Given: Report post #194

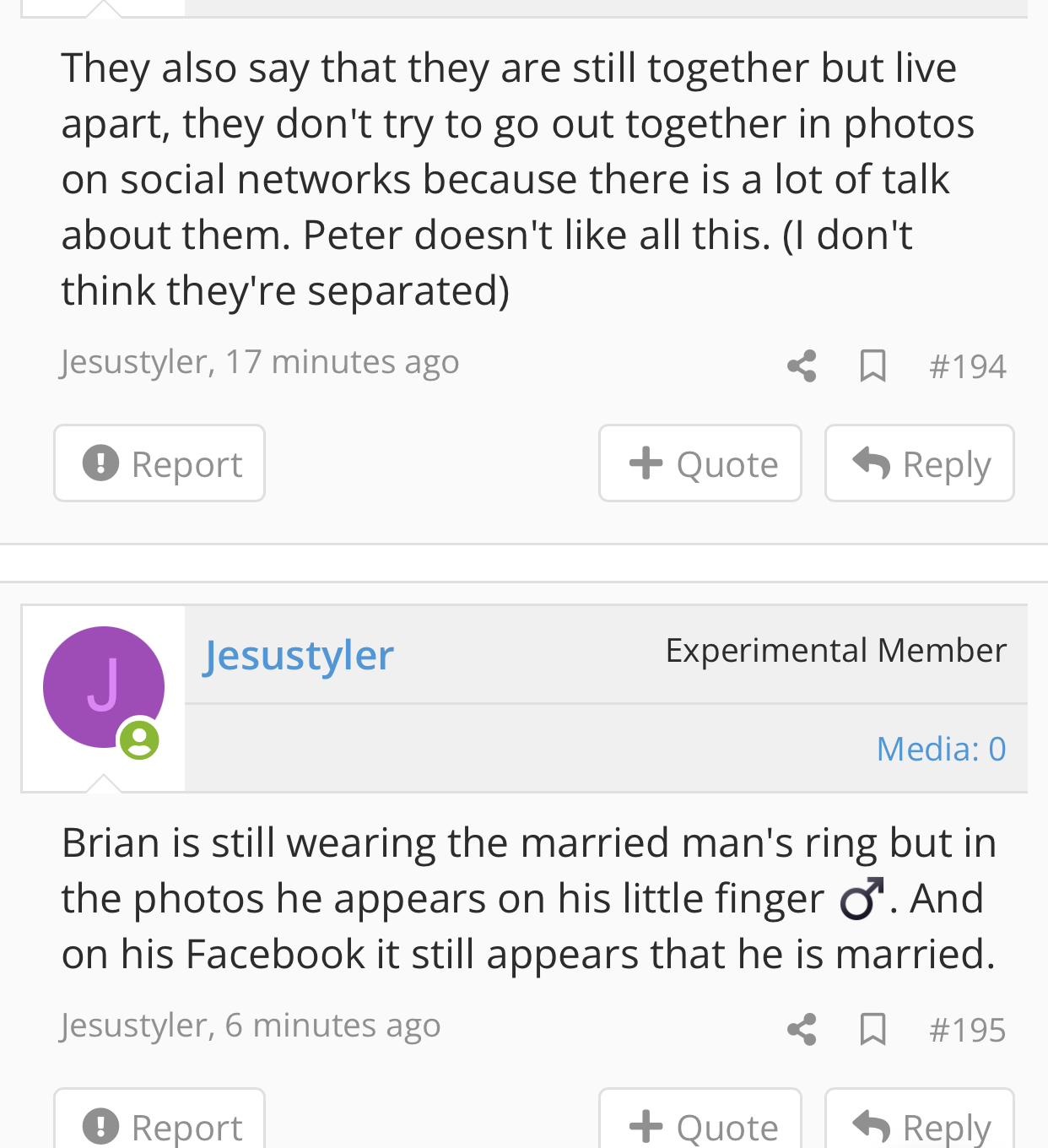Looking at the screenshot, I should pyautogui.click(x=159, y=463).
